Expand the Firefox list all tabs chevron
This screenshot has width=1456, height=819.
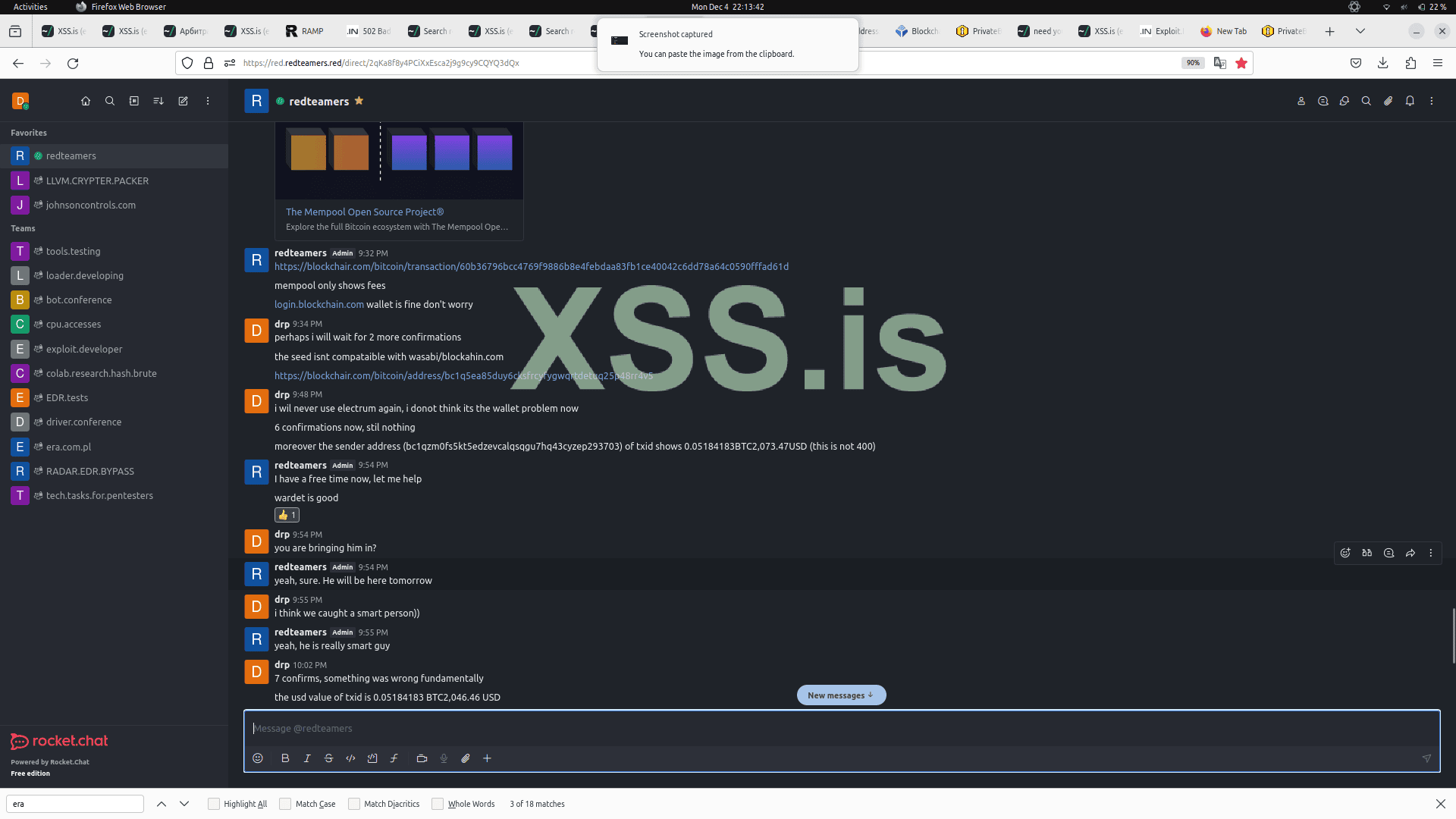click(x=1360, y=31)
